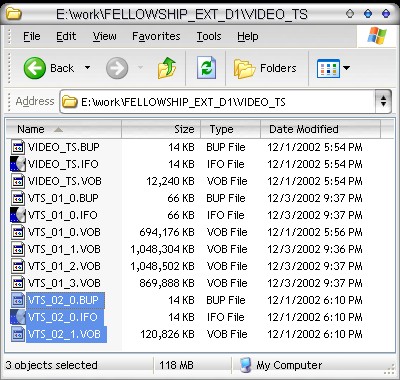The image size is (400, 380).
Task: Open the Tools menu
Action: (209, 36)
